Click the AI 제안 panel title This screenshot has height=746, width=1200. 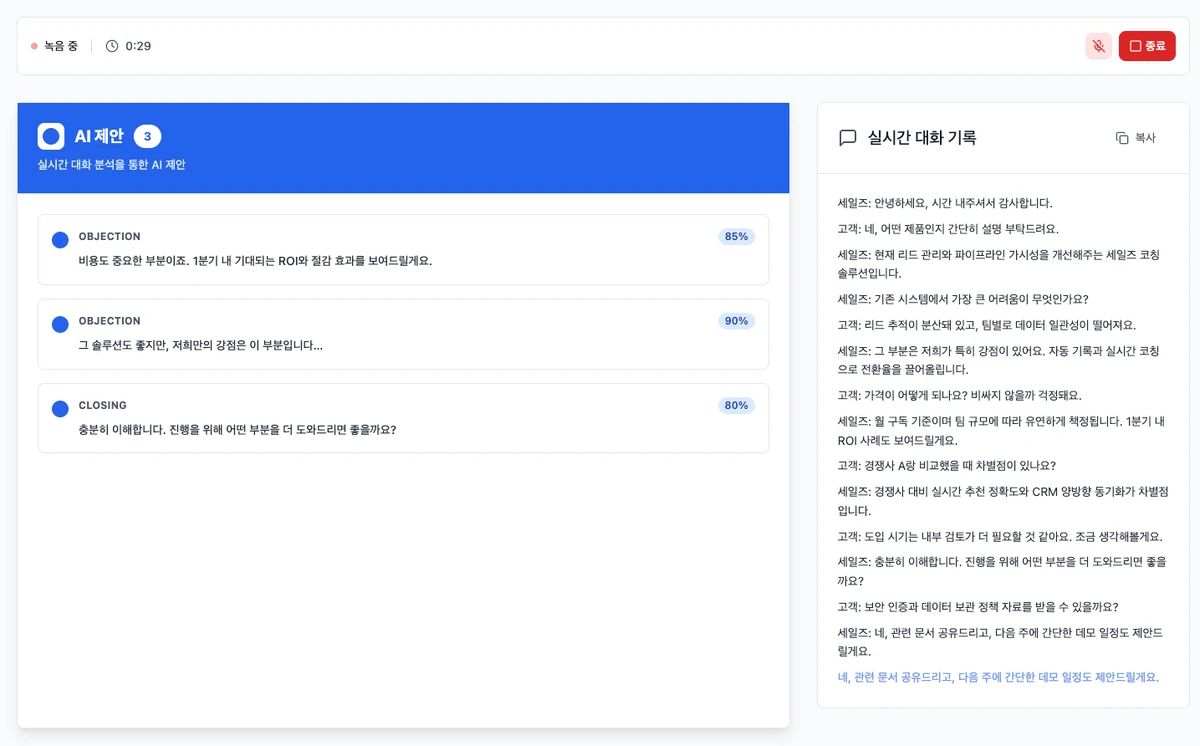pos(99,136)
